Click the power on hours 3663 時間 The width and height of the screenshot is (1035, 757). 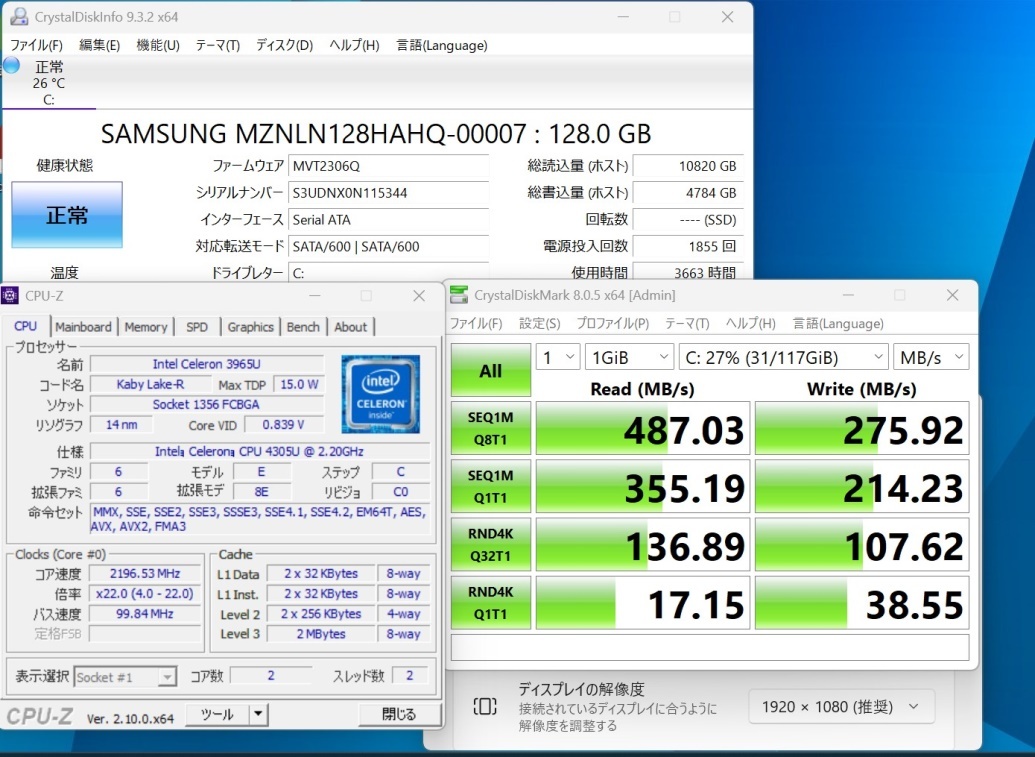[x=688, y=273]
